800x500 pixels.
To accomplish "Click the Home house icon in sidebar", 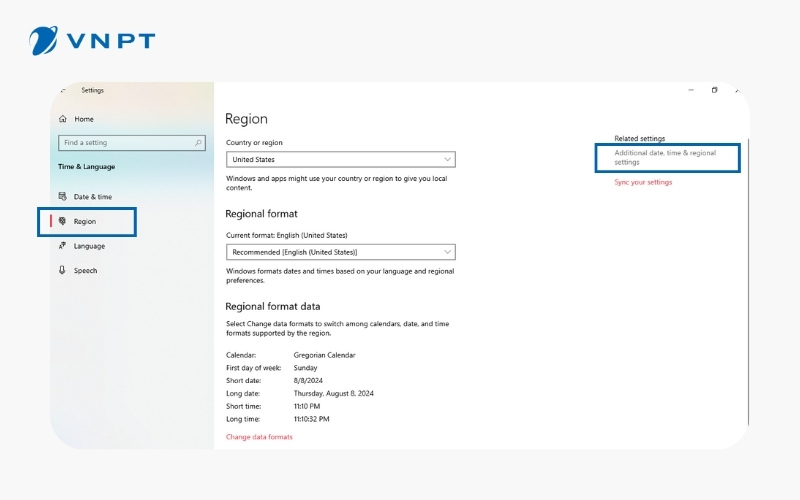I will click(63, 119).
